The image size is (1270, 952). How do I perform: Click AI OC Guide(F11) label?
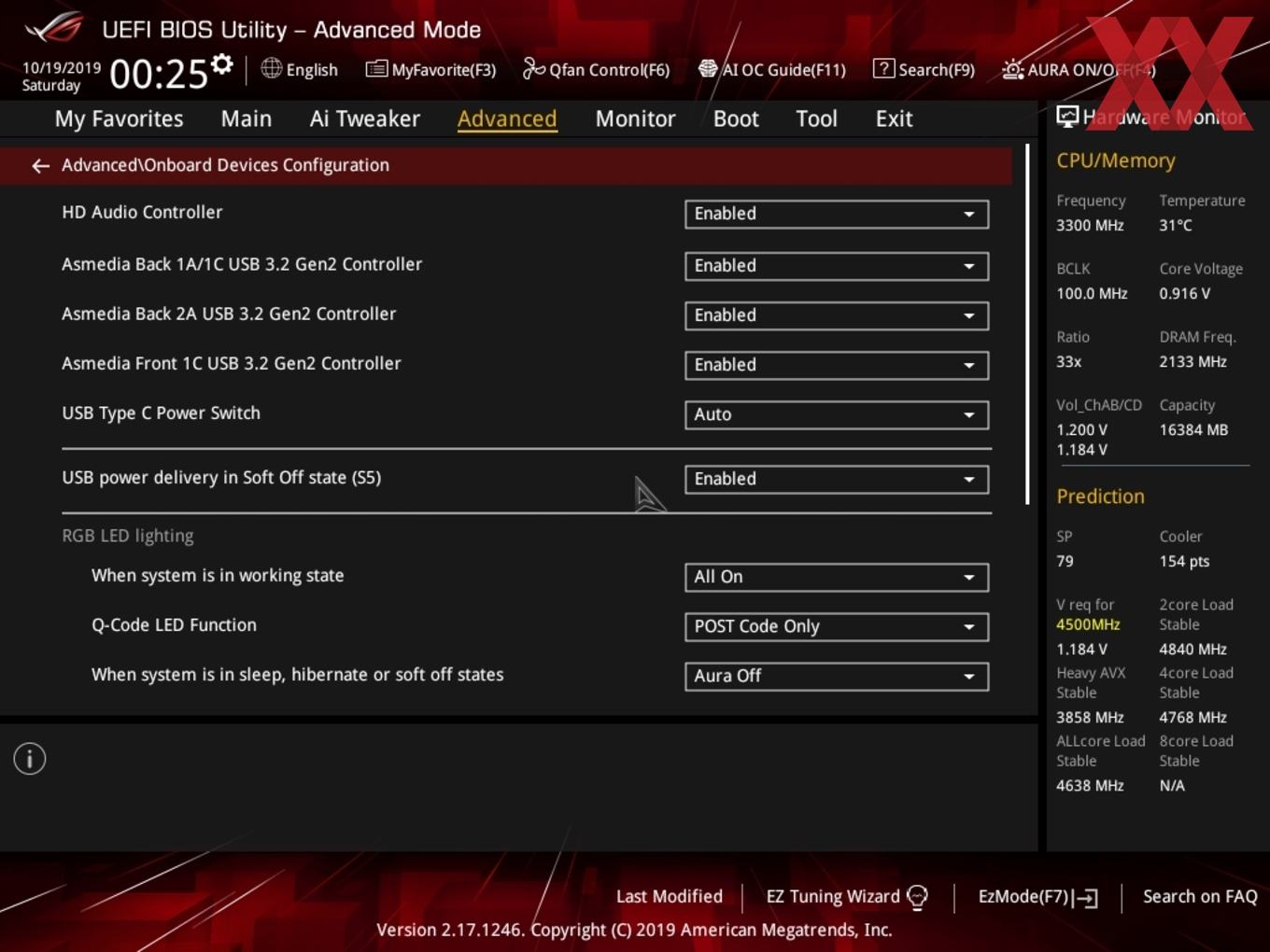[x=784, y=70]
